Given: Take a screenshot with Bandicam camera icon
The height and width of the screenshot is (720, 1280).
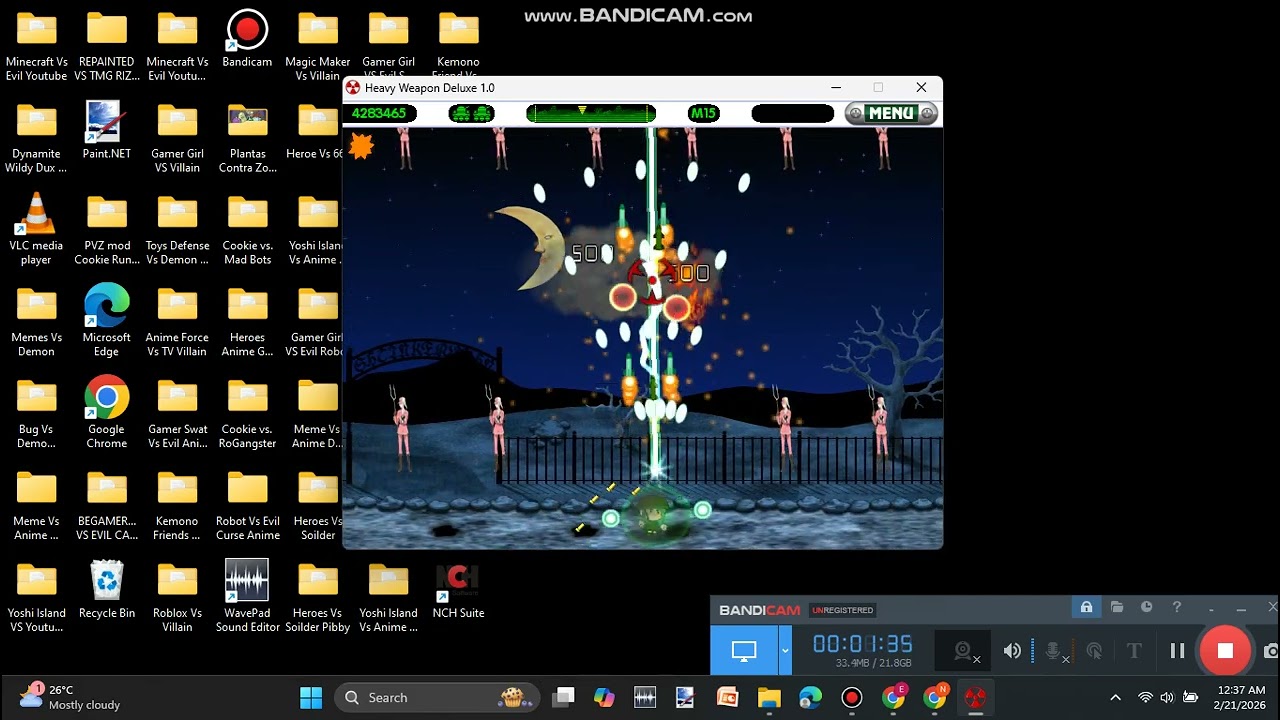Looking at the screenshot, I should point(1271,651).
